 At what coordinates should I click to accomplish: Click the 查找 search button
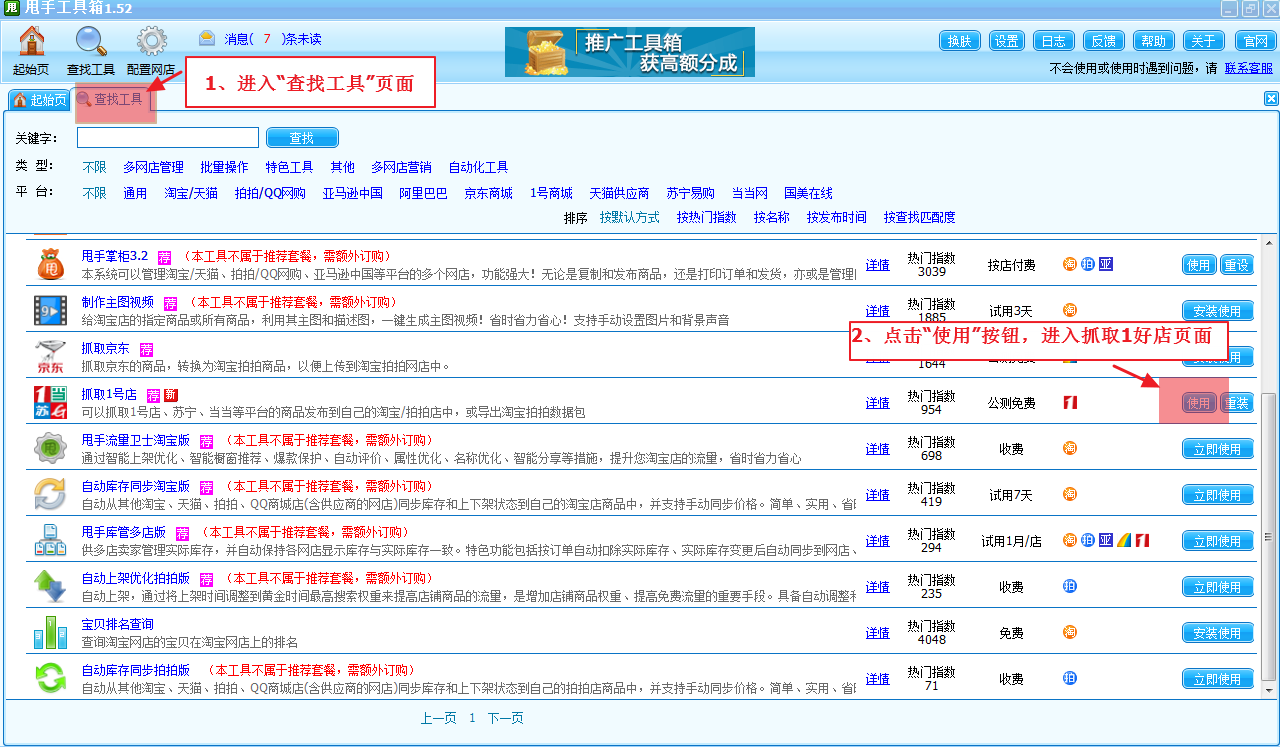click(x=302, y=138)
